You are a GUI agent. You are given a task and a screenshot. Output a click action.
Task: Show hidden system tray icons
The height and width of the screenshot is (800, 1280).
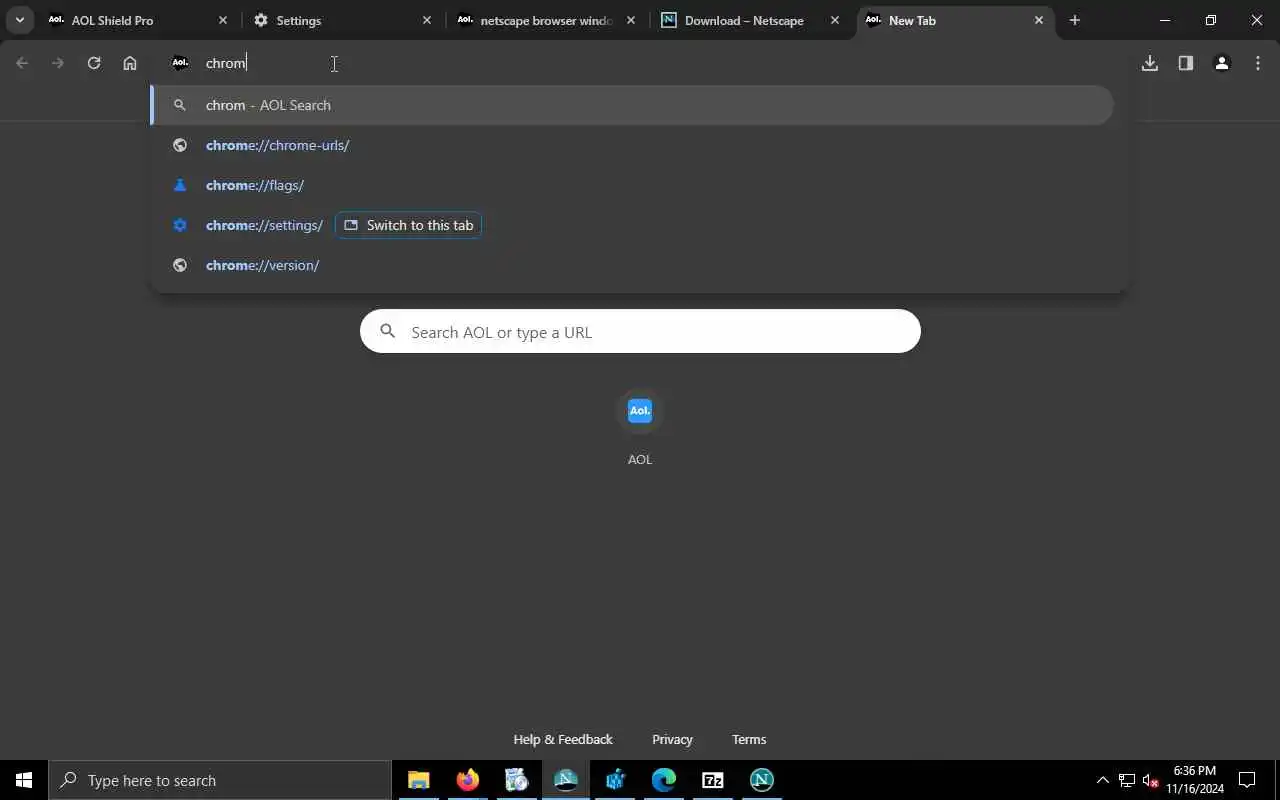pos(1103,780)
